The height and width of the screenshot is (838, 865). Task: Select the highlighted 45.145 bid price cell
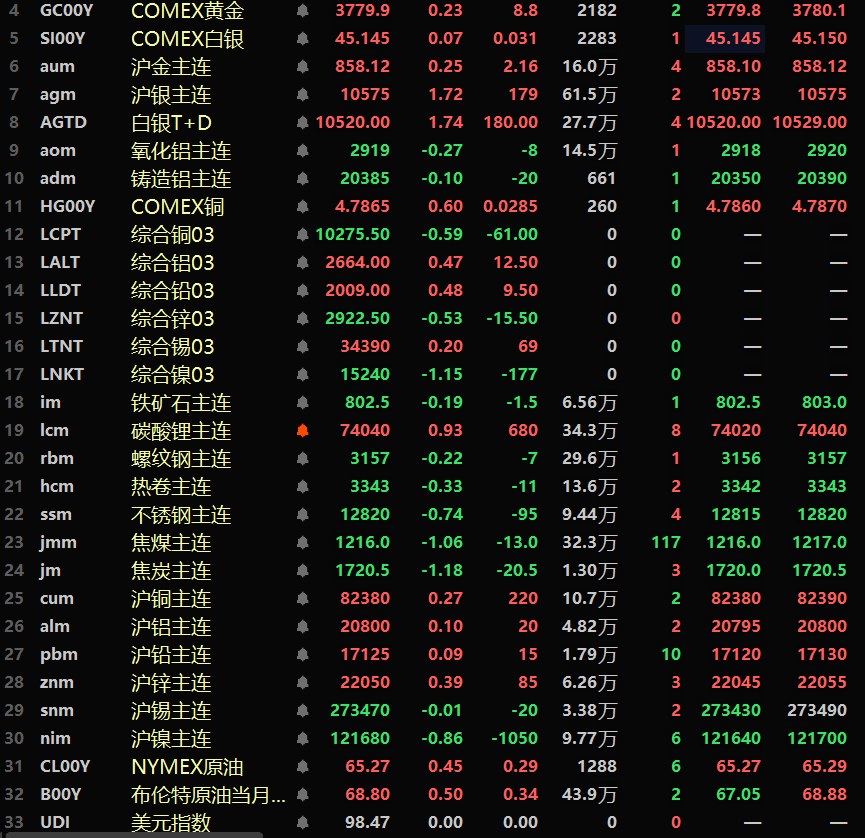pos(725,39)
